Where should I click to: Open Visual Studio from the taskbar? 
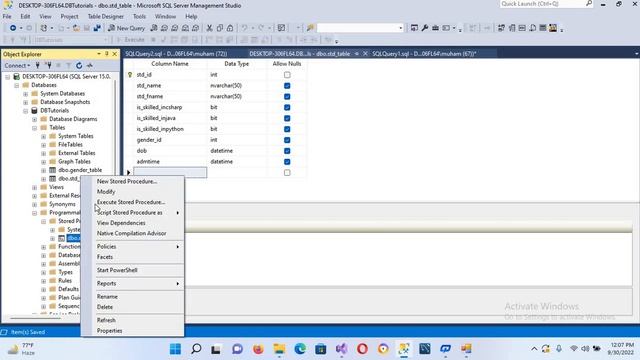[x=342, y=349]
